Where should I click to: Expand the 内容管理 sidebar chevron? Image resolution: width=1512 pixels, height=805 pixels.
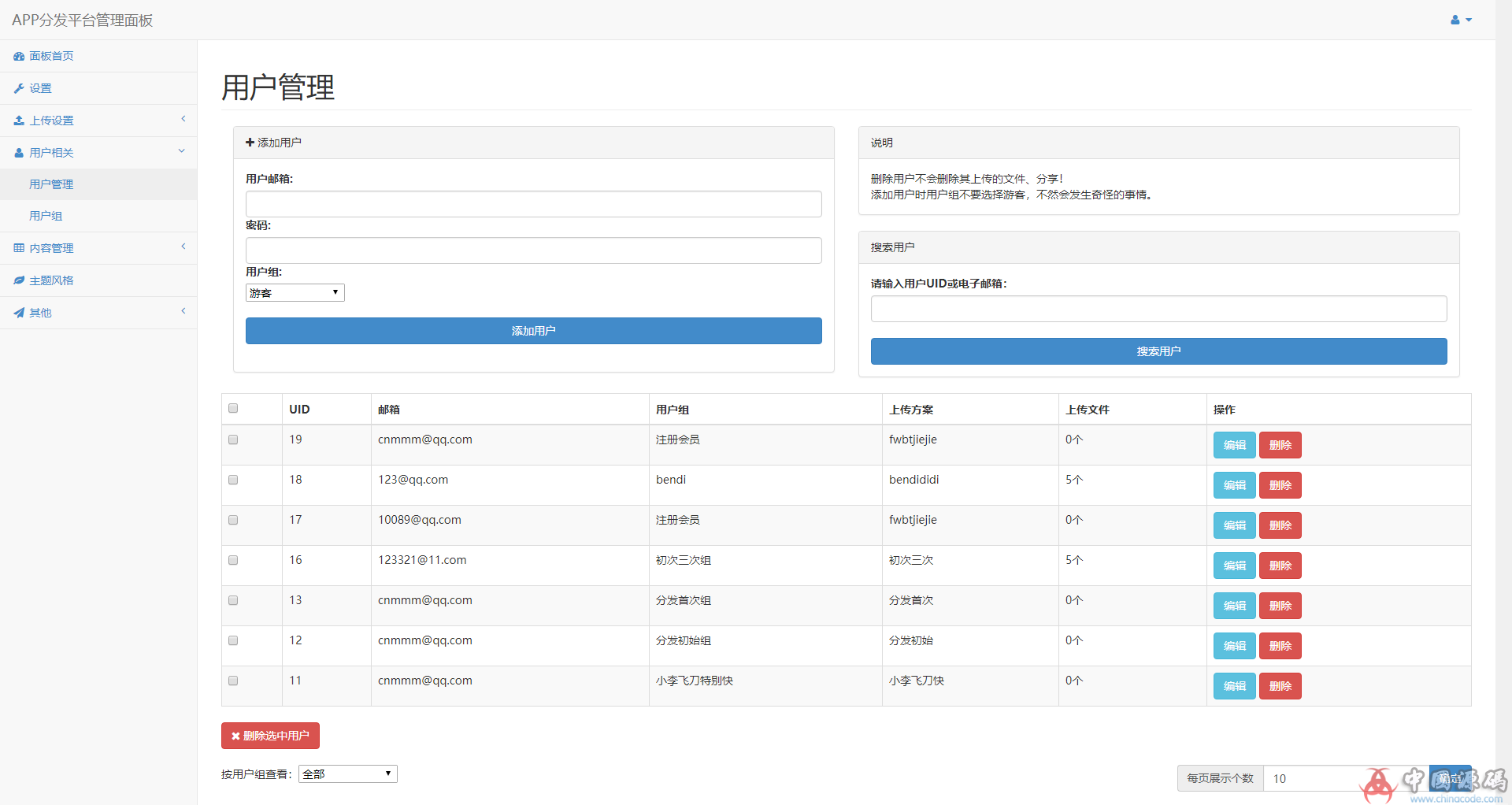pos(183,247)
